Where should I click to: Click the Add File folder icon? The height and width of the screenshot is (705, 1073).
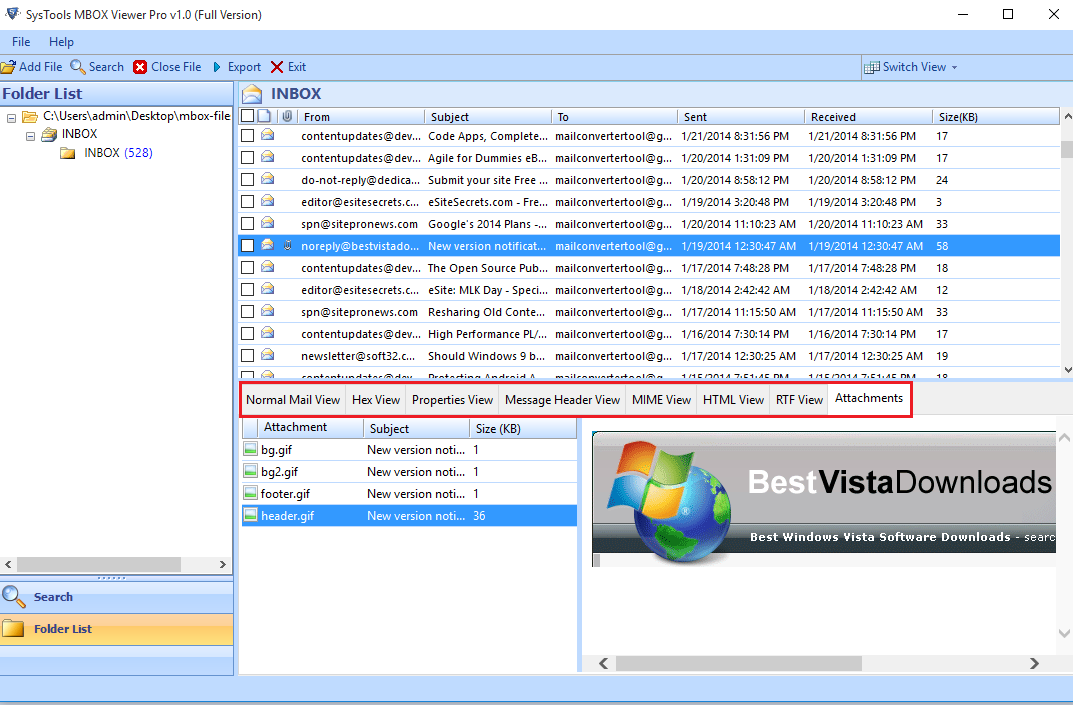pyautogui.click(x=8, y=67)
